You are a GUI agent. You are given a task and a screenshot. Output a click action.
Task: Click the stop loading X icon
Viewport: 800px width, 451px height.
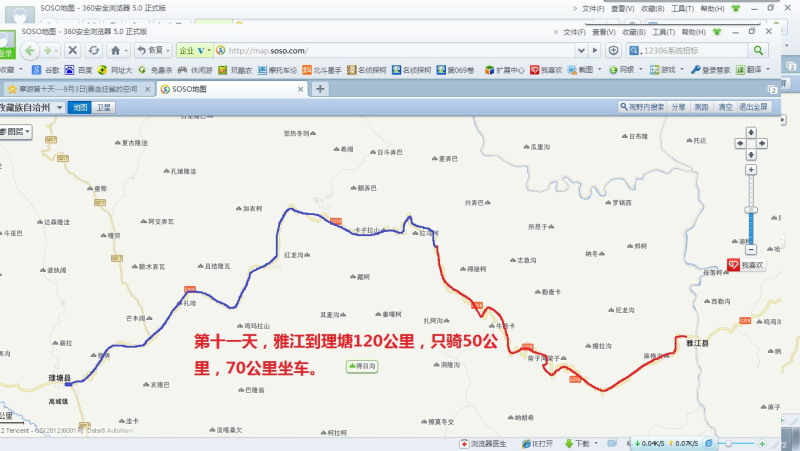(x=73, y=50)
